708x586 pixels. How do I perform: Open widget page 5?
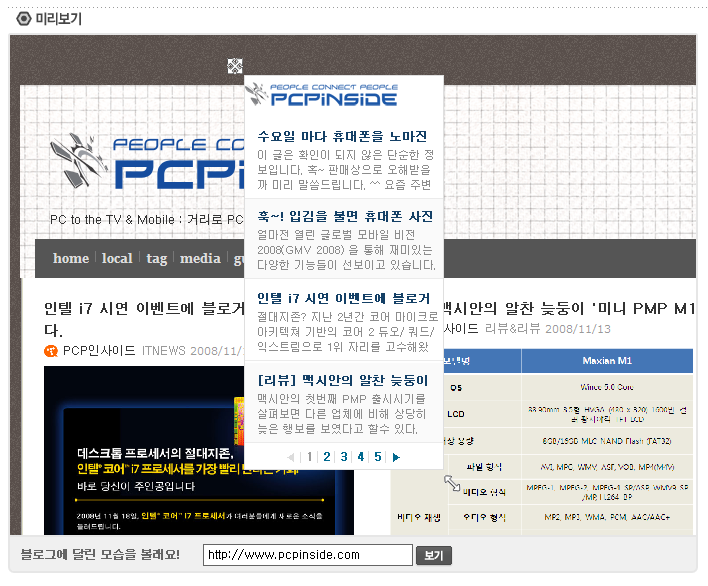point(378,457)
